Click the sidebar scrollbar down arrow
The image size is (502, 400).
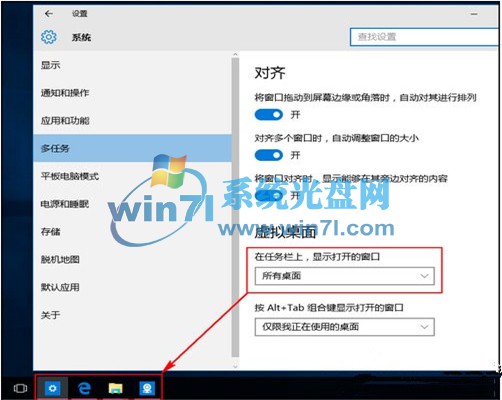(235, 366)
